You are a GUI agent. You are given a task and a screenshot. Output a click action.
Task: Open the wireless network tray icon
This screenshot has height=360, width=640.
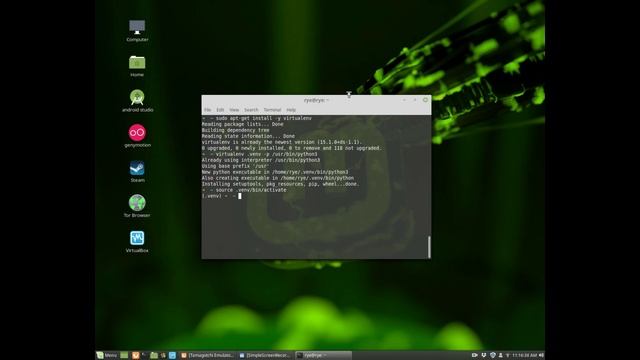tap(508, 356)
